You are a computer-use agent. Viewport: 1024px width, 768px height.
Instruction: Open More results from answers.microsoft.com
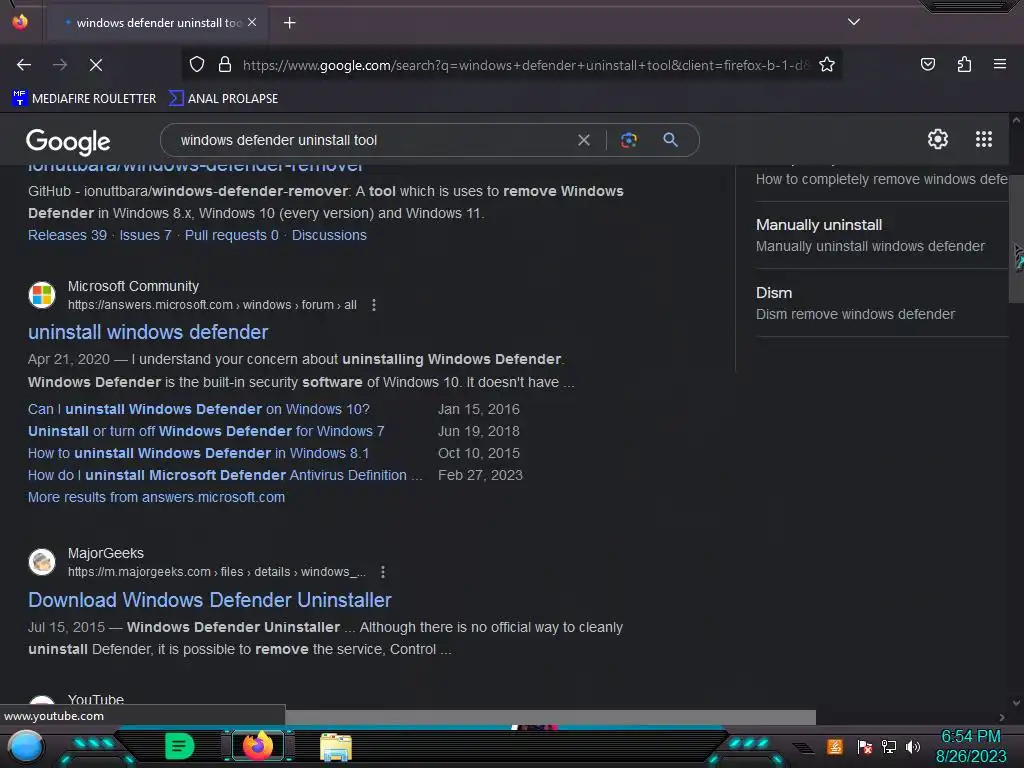click(156, 498)
